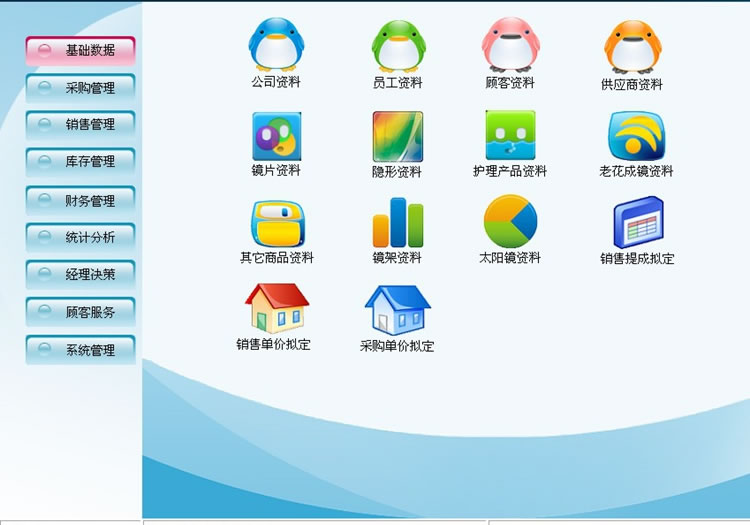Open 采购单价拟定 blue house icon
Viewport: 750px width, 525px height.
point(397,310)
